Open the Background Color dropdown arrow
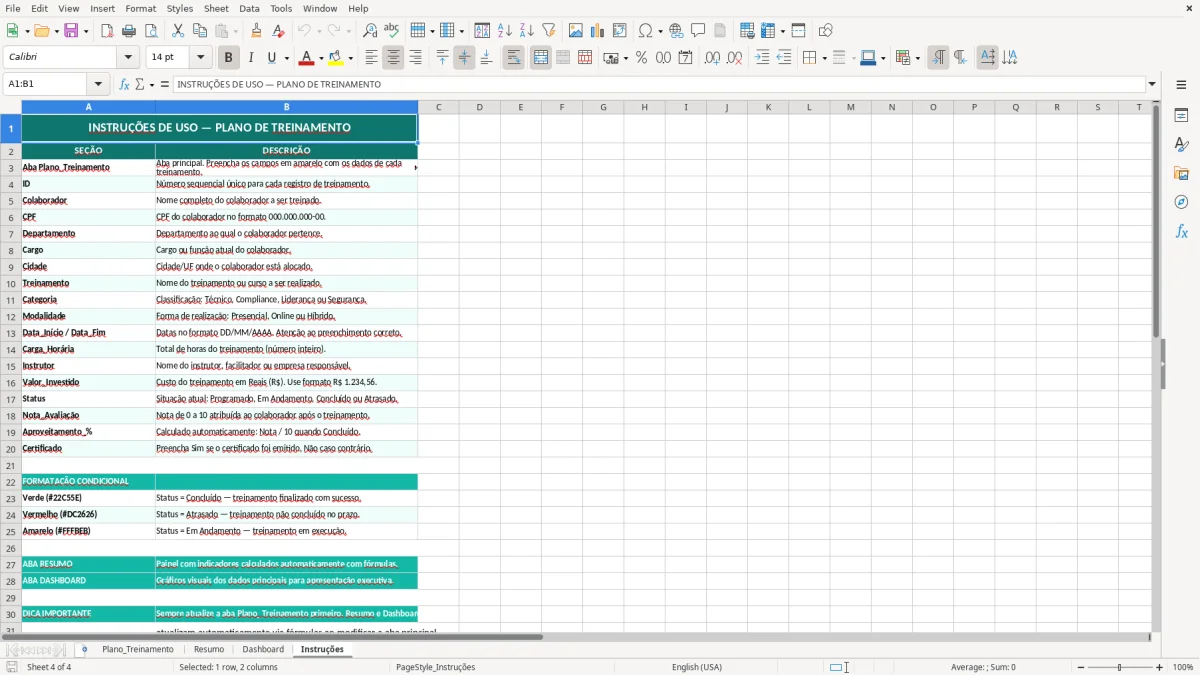Viewport: 1200px width, 675px height. click(x=350, y=58)
